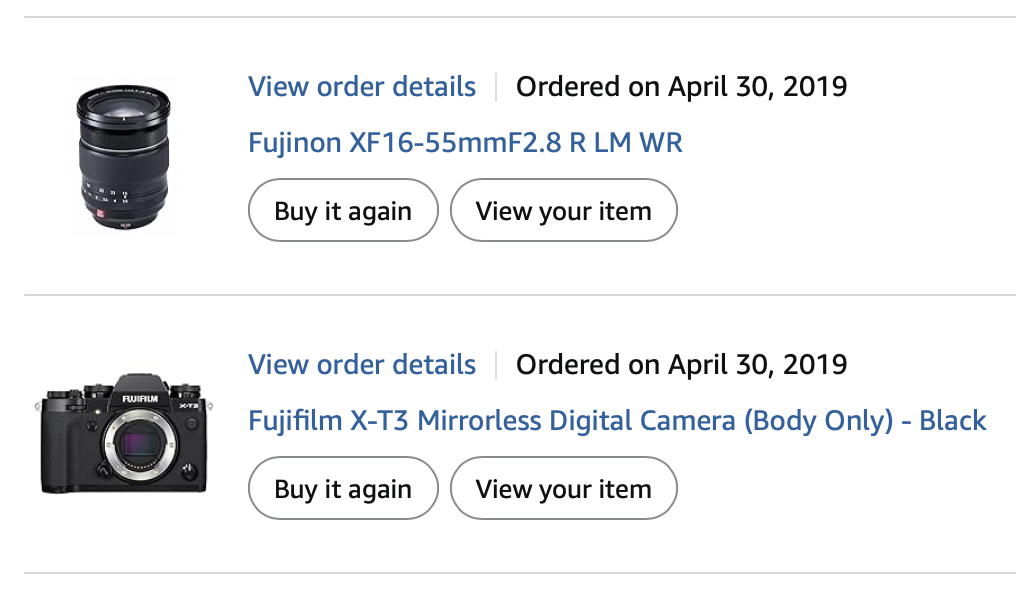Open Fujifilm X-T3 Mirrorless Digital Camera link
Viewport: 1016px width, 598px height.
[617, 421]
